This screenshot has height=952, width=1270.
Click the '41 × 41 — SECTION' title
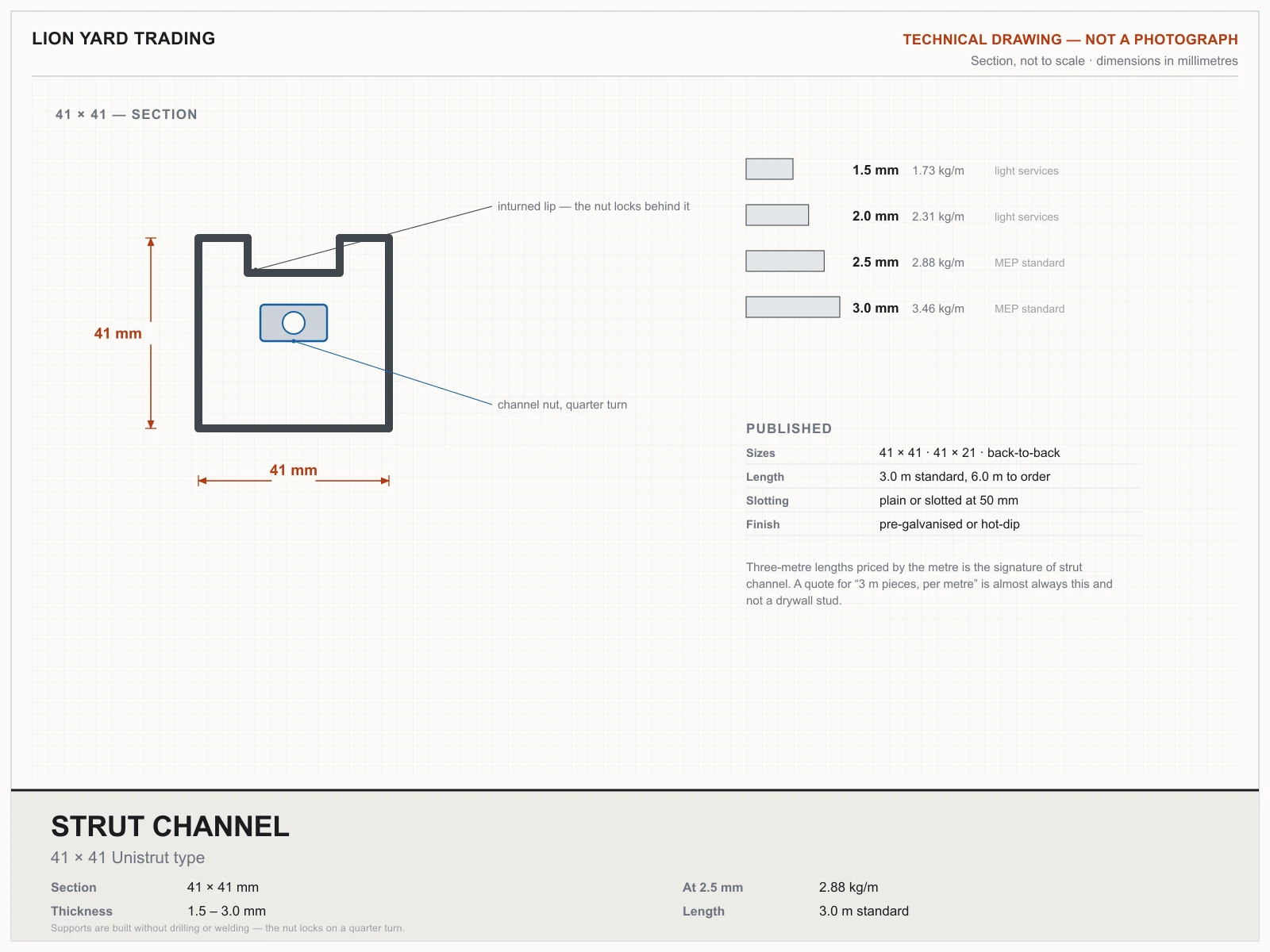coord(126,114)
